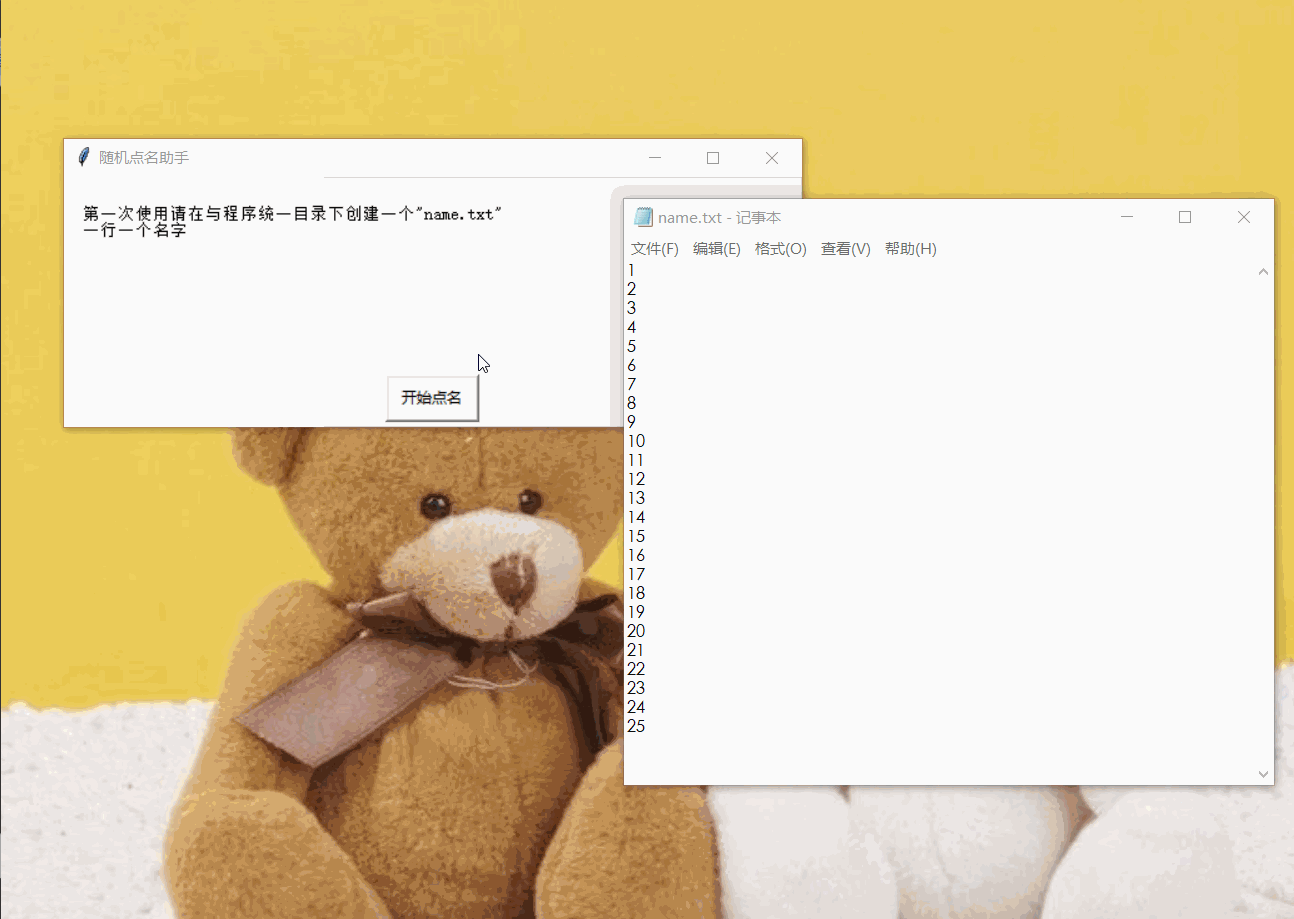Click the Notepad icon in name.txt title bar

coord(643,217)
